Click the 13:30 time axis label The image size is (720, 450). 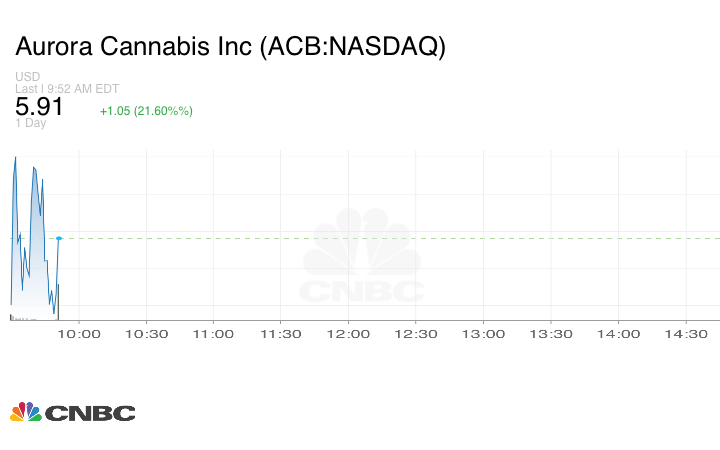pyautogui.click(x=551, y=334)
